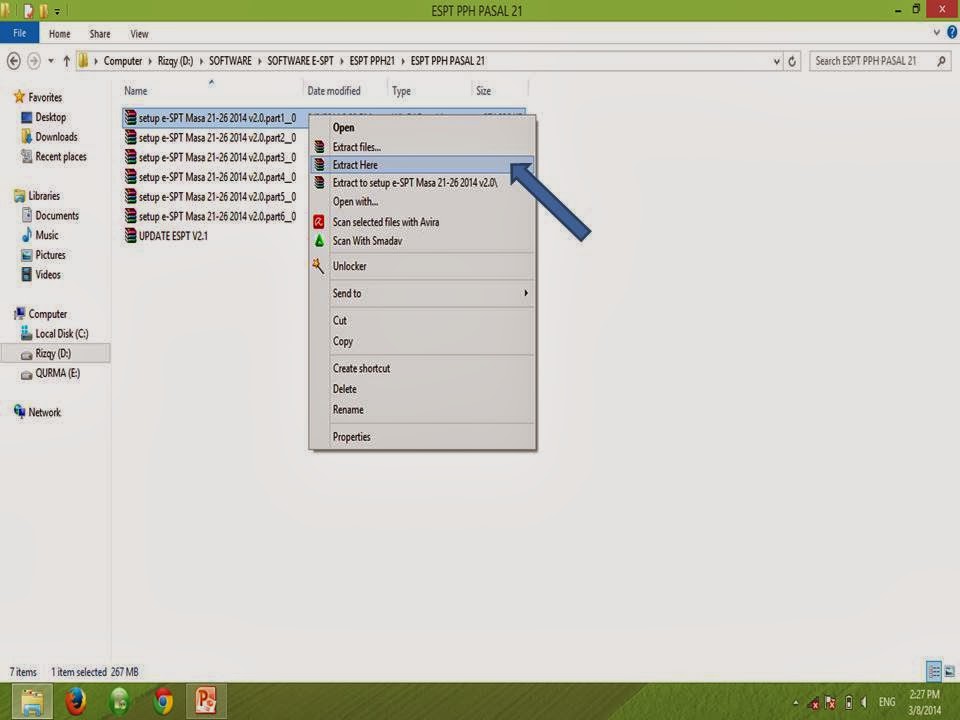This screenshot has height=720, width=960.
Task: Switch to large icons view layout
Action: (x=950, y=672)
